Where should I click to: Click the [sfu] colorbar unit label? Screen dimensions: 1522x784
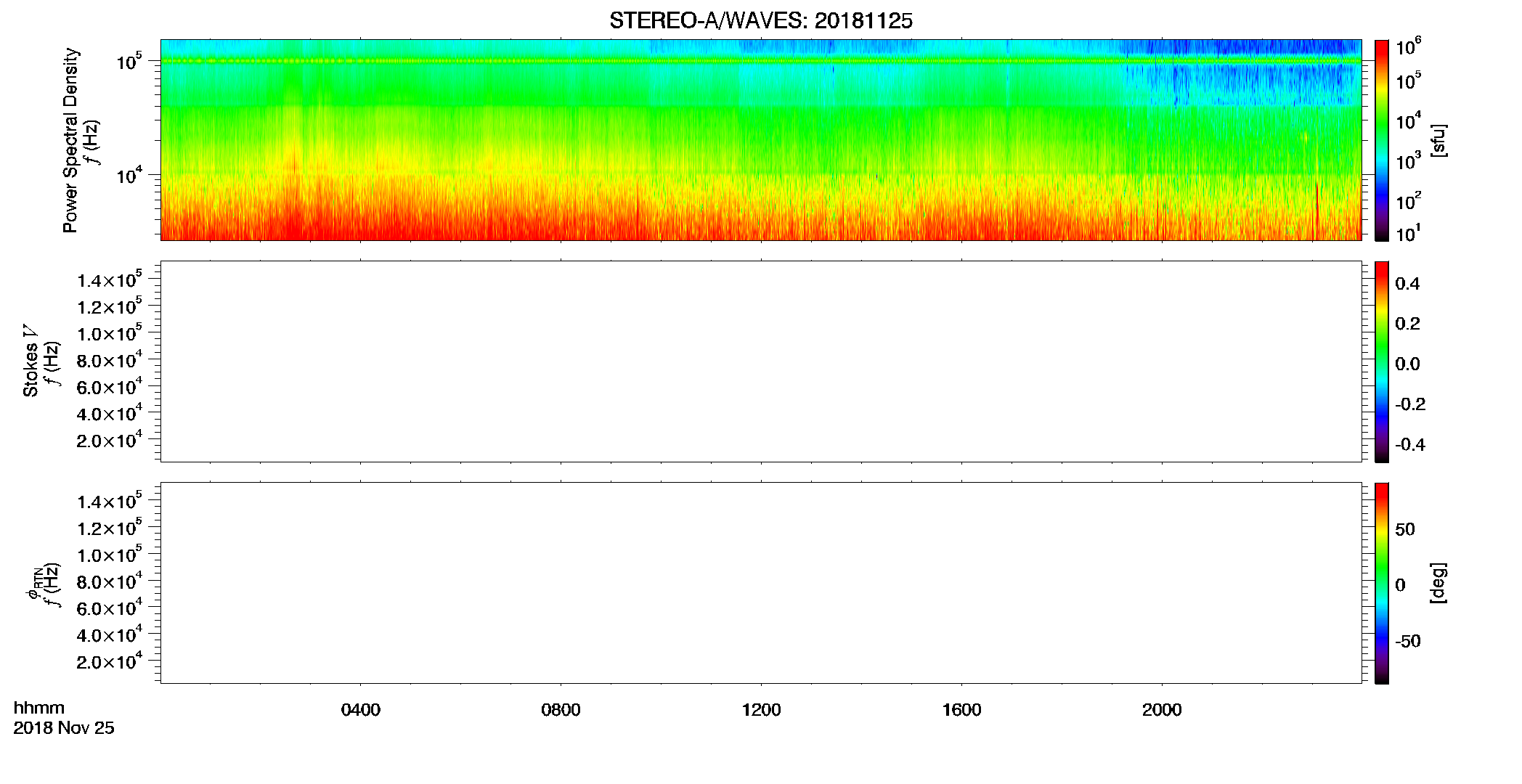(x=1438, y=140)
